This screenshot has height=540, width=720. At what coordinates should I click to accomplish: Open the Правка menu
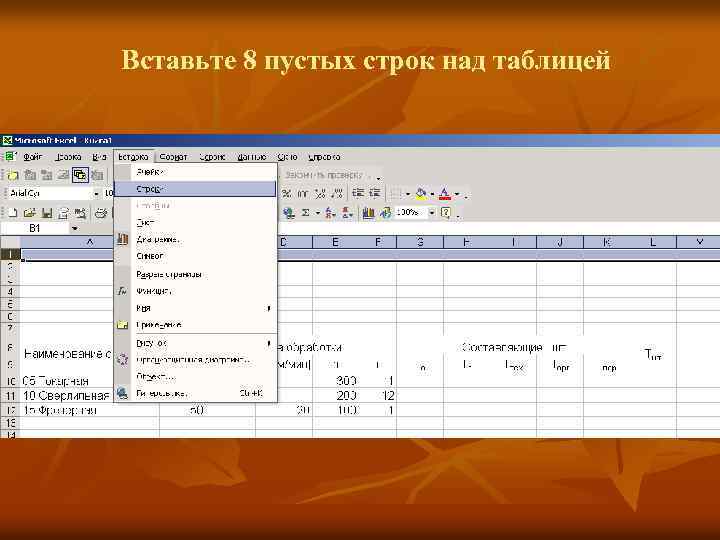(68, 157)
